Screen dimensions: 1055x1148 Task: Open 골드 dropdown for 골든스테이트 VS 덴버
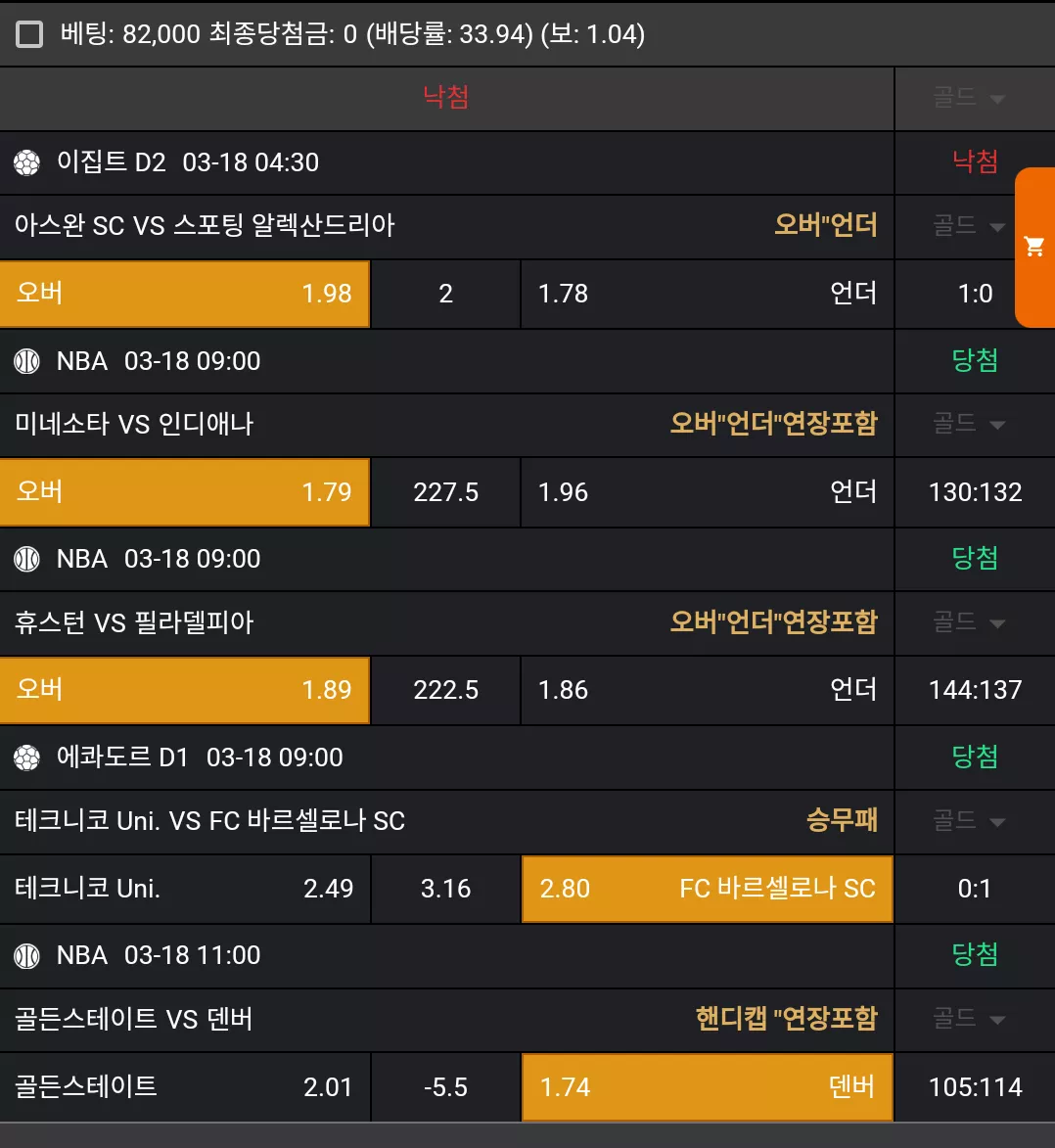[x=968, y=1019]
